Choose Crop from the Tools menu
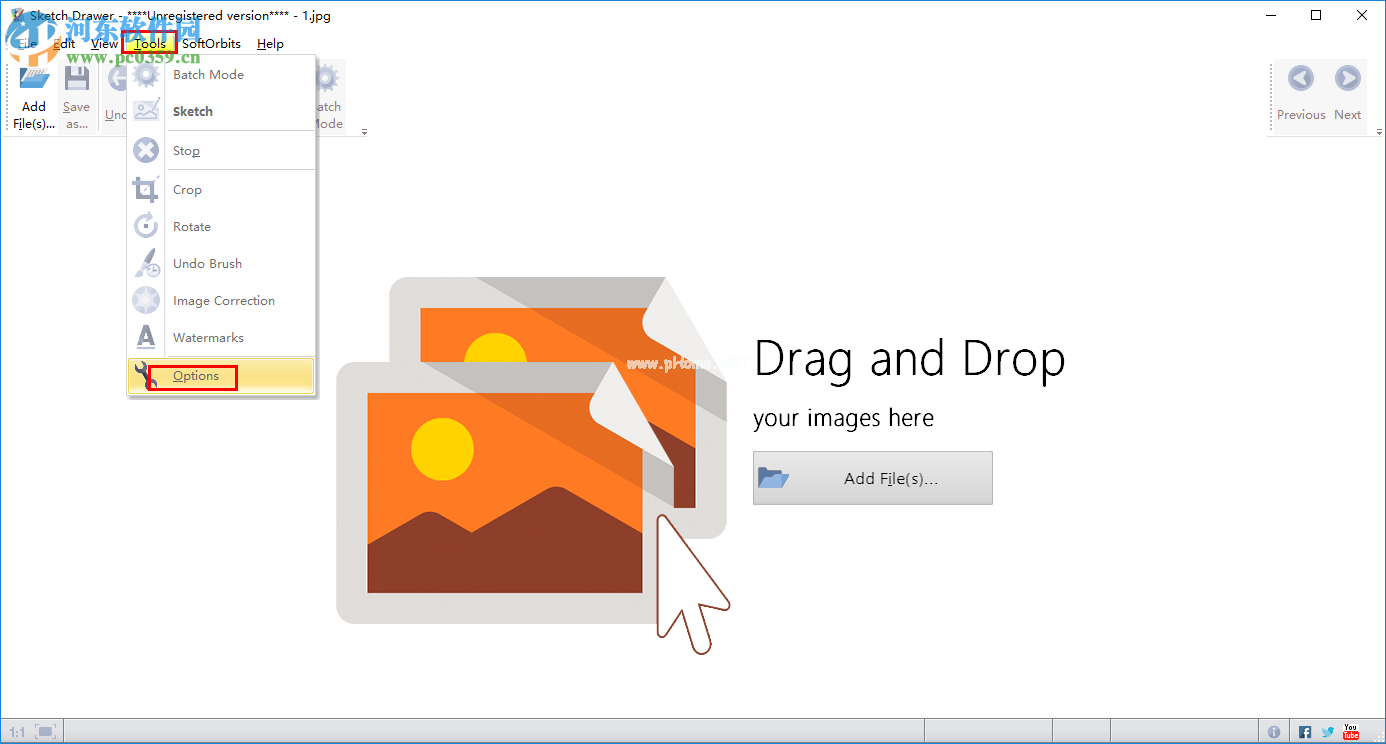The height and width of the screenshot is (744, 1386). (187, 190)
